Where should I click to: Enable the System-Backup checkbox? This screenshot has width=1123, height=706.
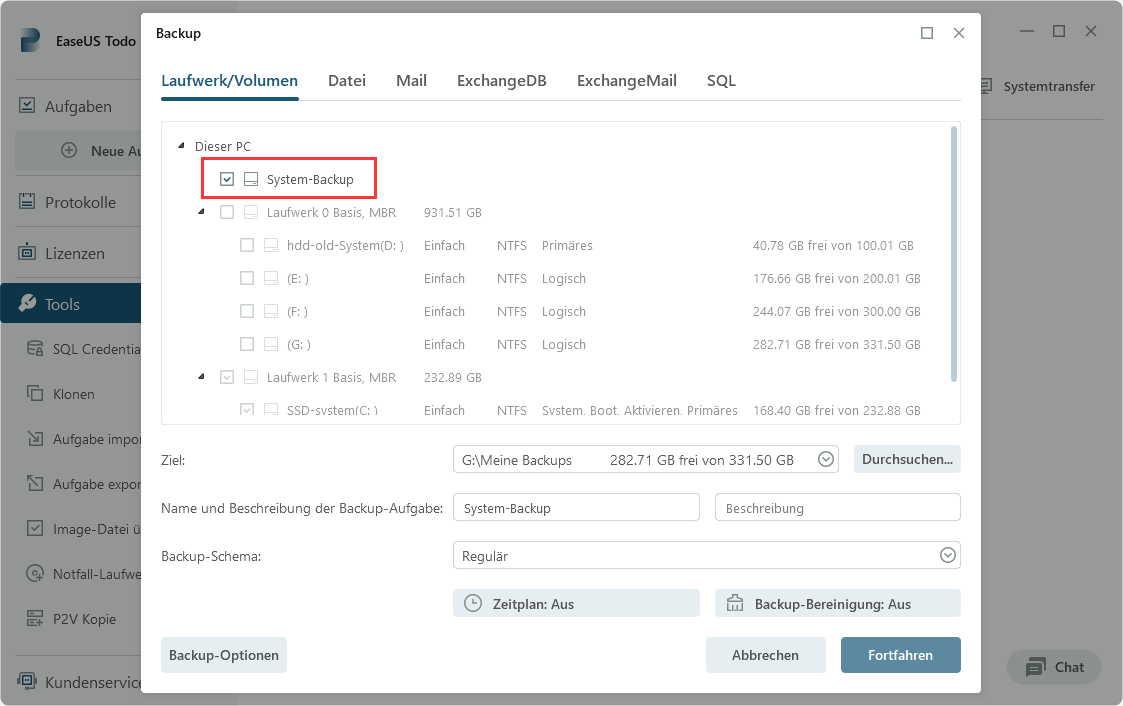click(x=225, y=177)
